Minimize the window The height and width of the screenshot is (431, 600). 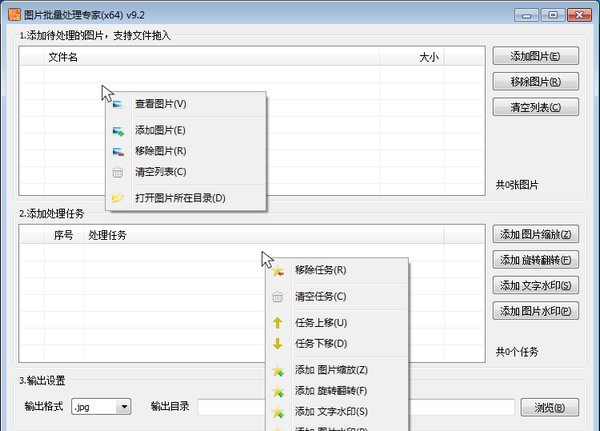pyautogui.click(x=526, y=15)
